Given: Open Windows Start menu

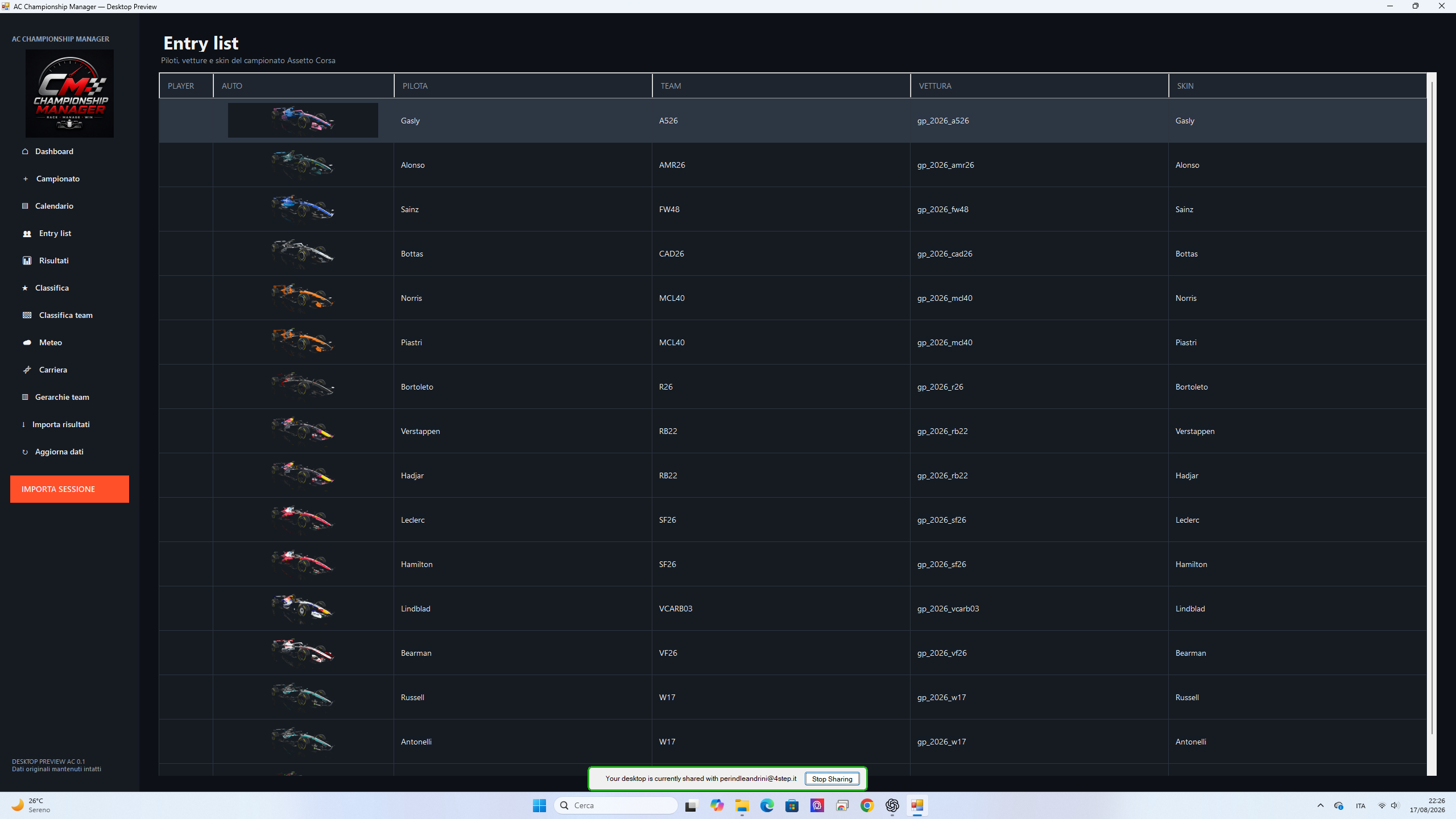Looking at the screenshot, I should [539, 805].
